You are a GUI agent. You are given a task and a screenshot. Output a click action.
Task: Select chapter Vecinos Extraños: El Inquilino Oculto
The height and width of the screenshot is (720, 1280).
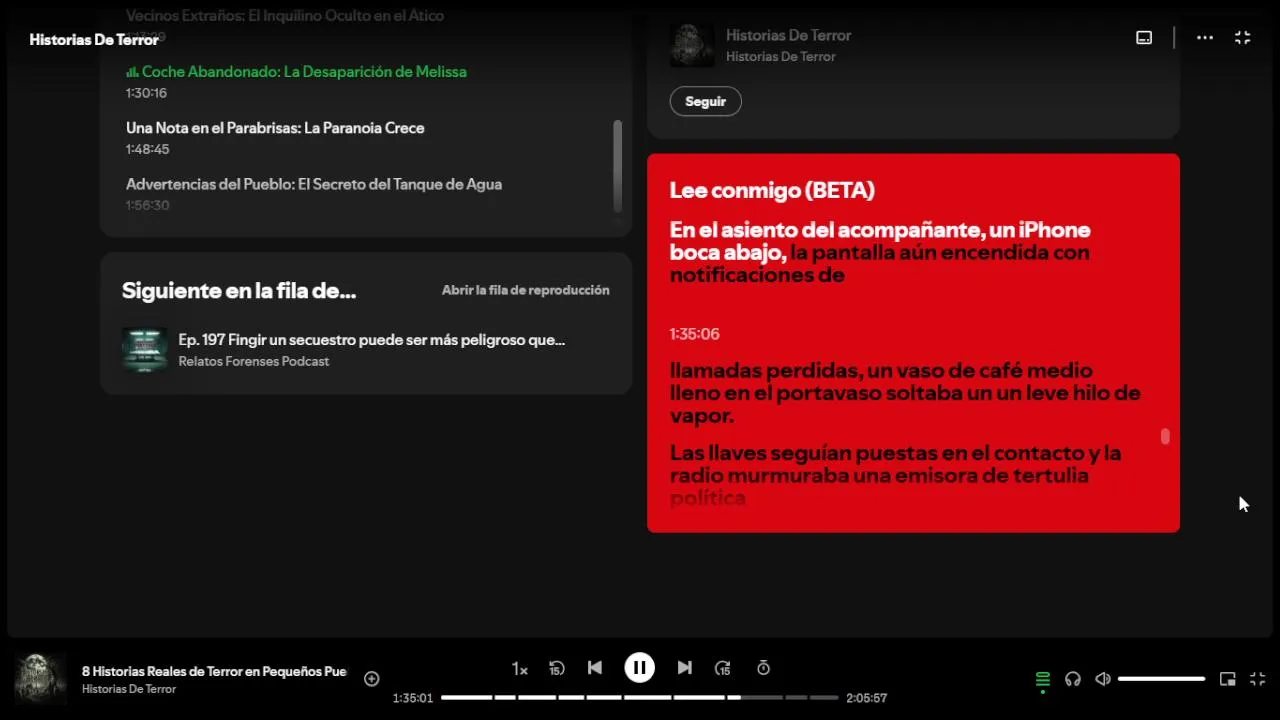click(x=285, y=16)
